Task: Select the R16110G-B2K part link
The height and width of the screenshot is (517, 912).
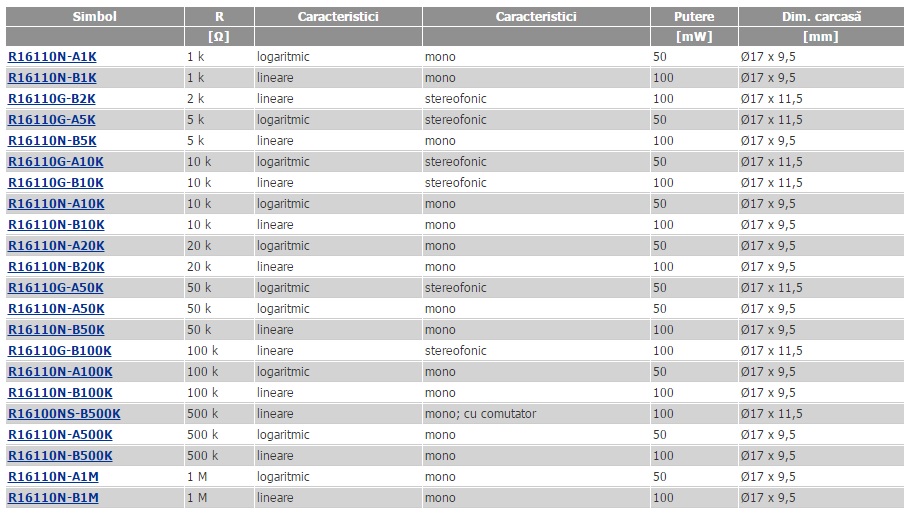Action: point(52,99)
